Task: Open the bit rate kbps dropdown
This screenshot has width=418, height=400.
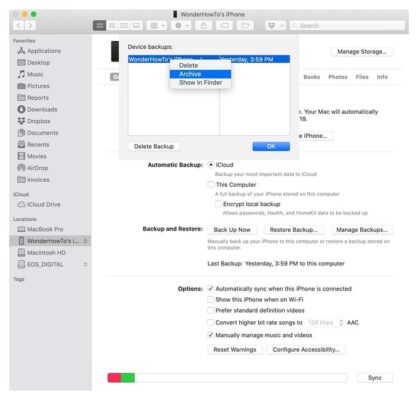Action: 325,322
